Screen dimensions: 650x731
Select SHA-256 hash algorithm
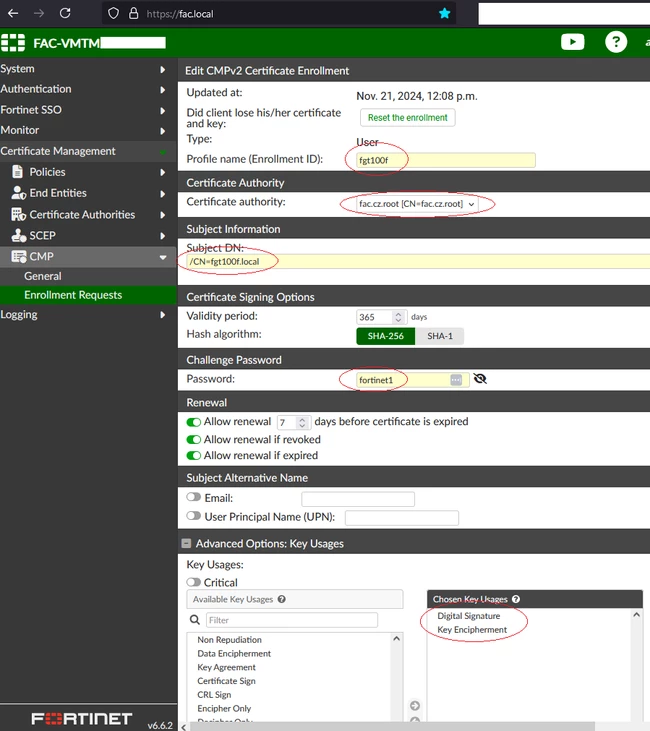pos(385,336)
